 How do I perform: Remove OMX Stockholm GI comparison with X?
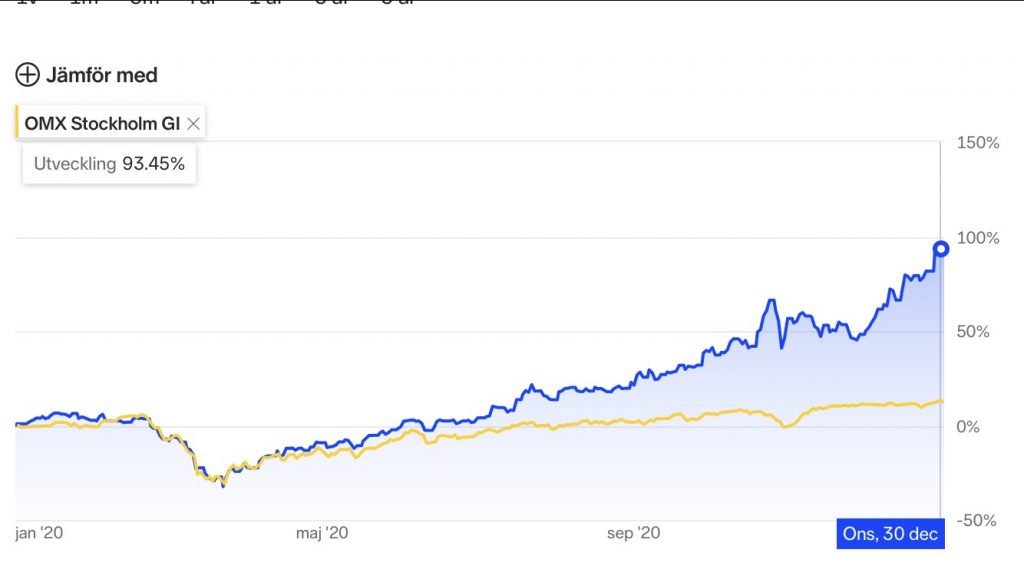(x=193, y=123)
